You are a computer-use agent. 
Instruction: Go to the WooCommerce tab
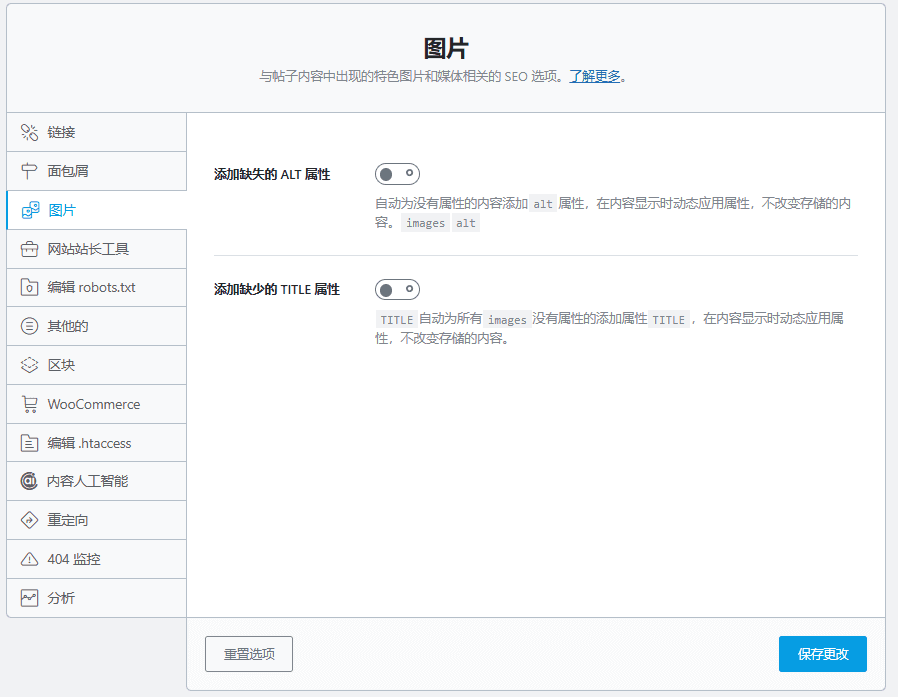pyautogui.click(x=96, y=404)
